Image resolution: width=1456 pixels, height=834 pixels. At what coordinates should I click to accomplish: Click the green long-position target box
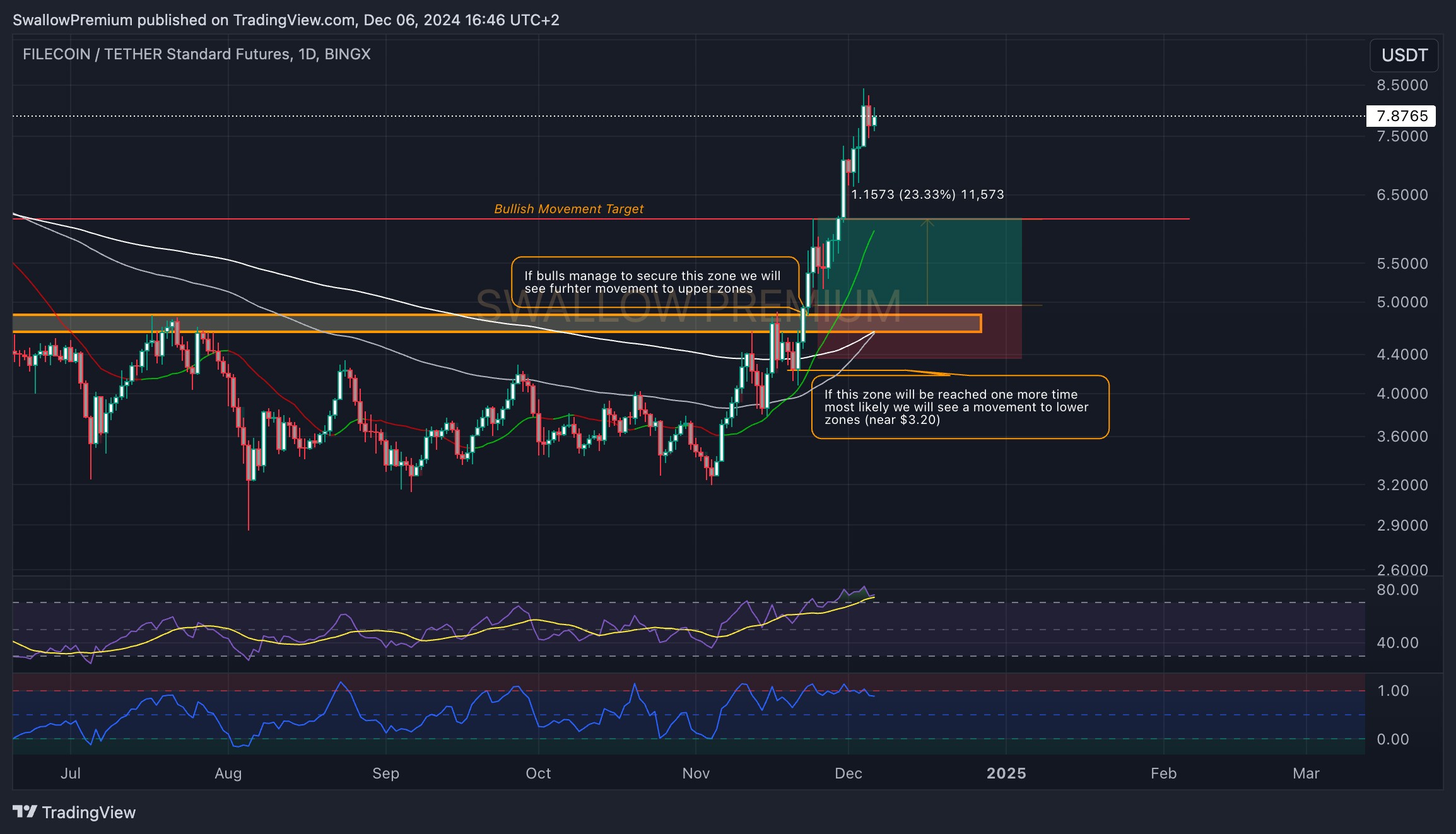point(919,262)
